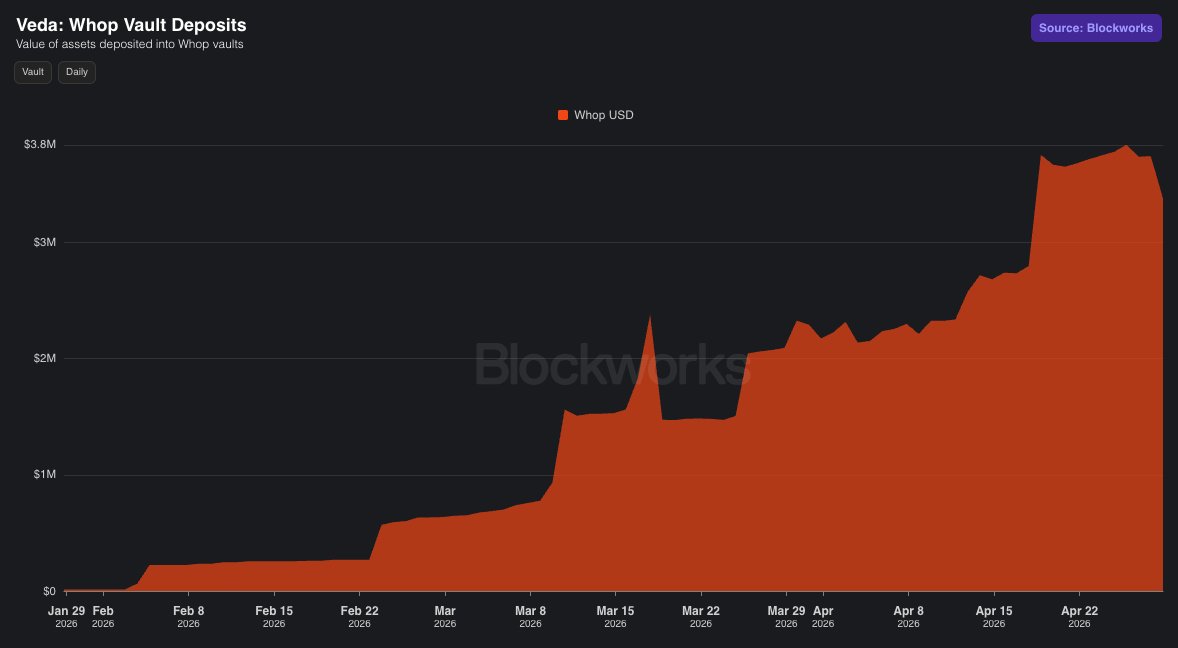Screen dimensions: 1178x648
Task: Click the $2M y-axis label
Action: (44, 358)
